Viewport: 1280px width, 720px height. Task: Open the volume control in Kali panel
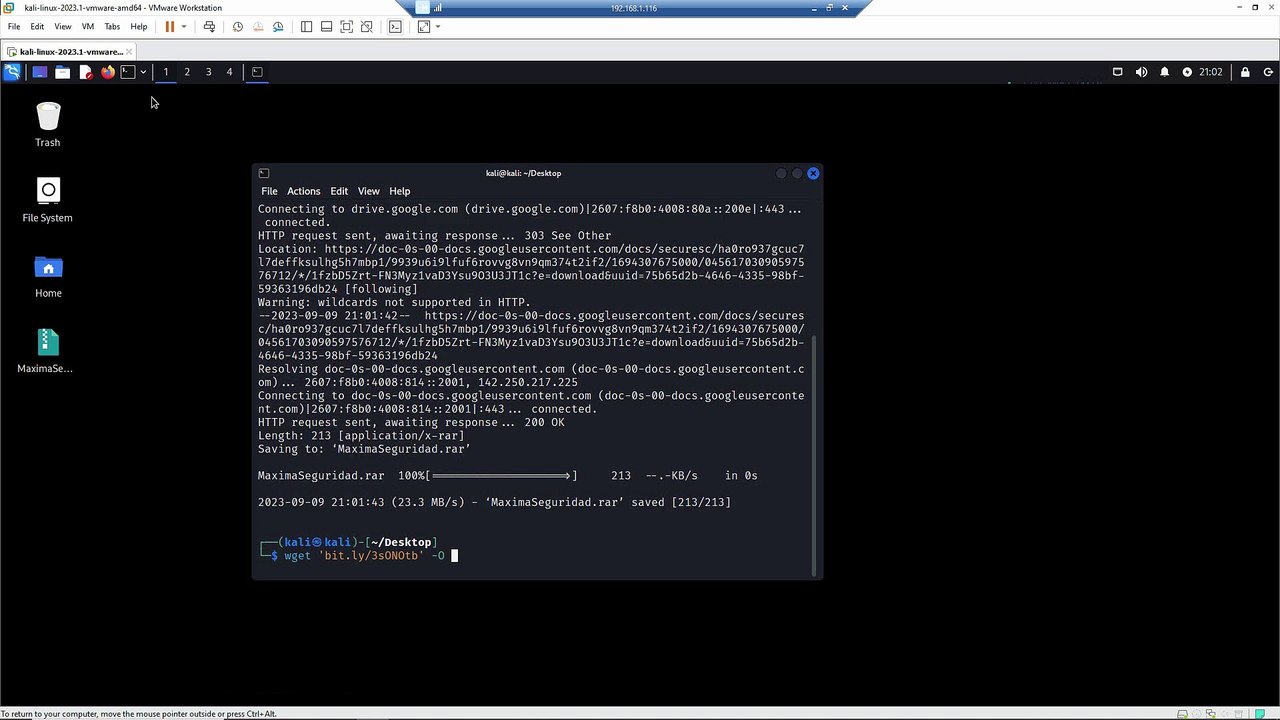1141,72
